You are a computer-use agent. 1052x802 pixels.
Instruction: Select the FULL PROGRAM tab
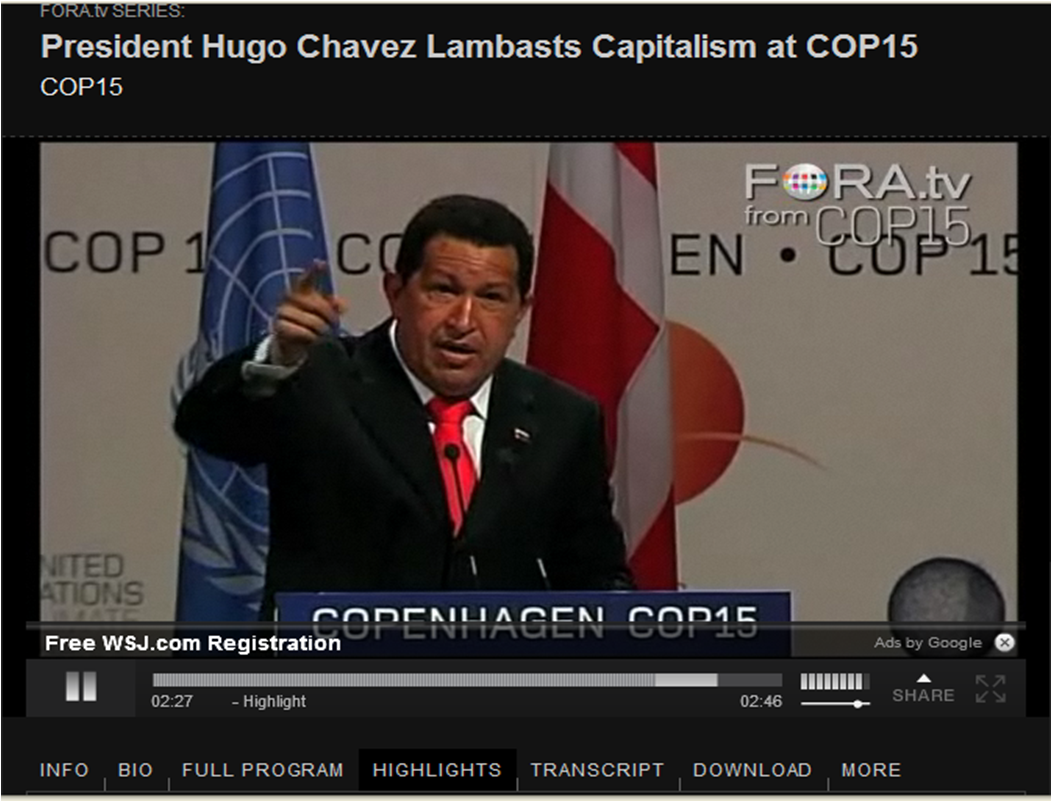pos(262,770)
